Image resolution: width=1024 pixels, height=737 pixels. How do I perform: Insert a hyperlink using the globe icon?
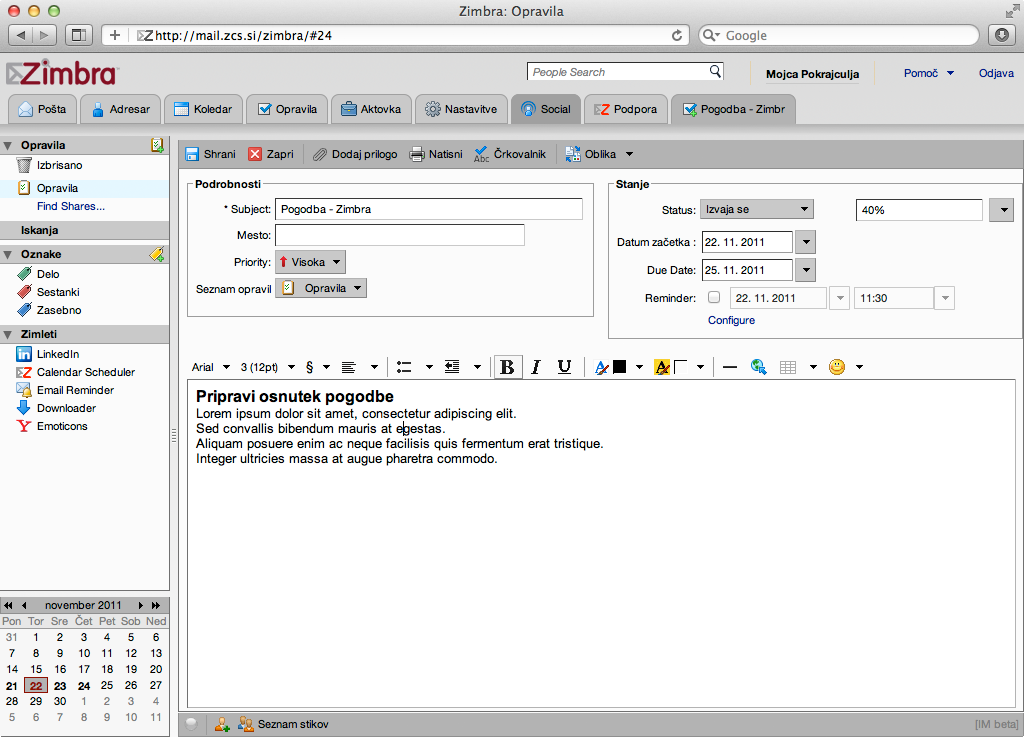758,367
